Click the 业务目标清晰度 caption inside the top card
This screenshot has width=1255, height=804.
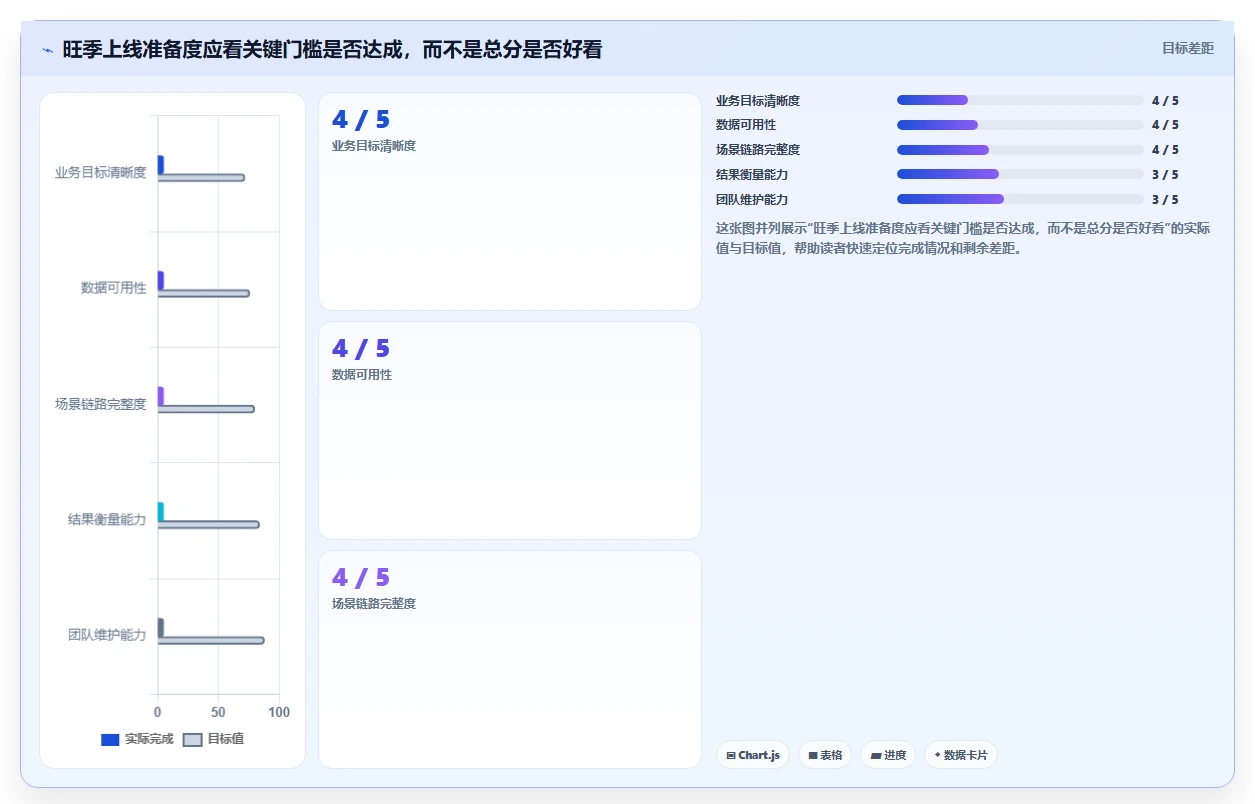point(374,146)
